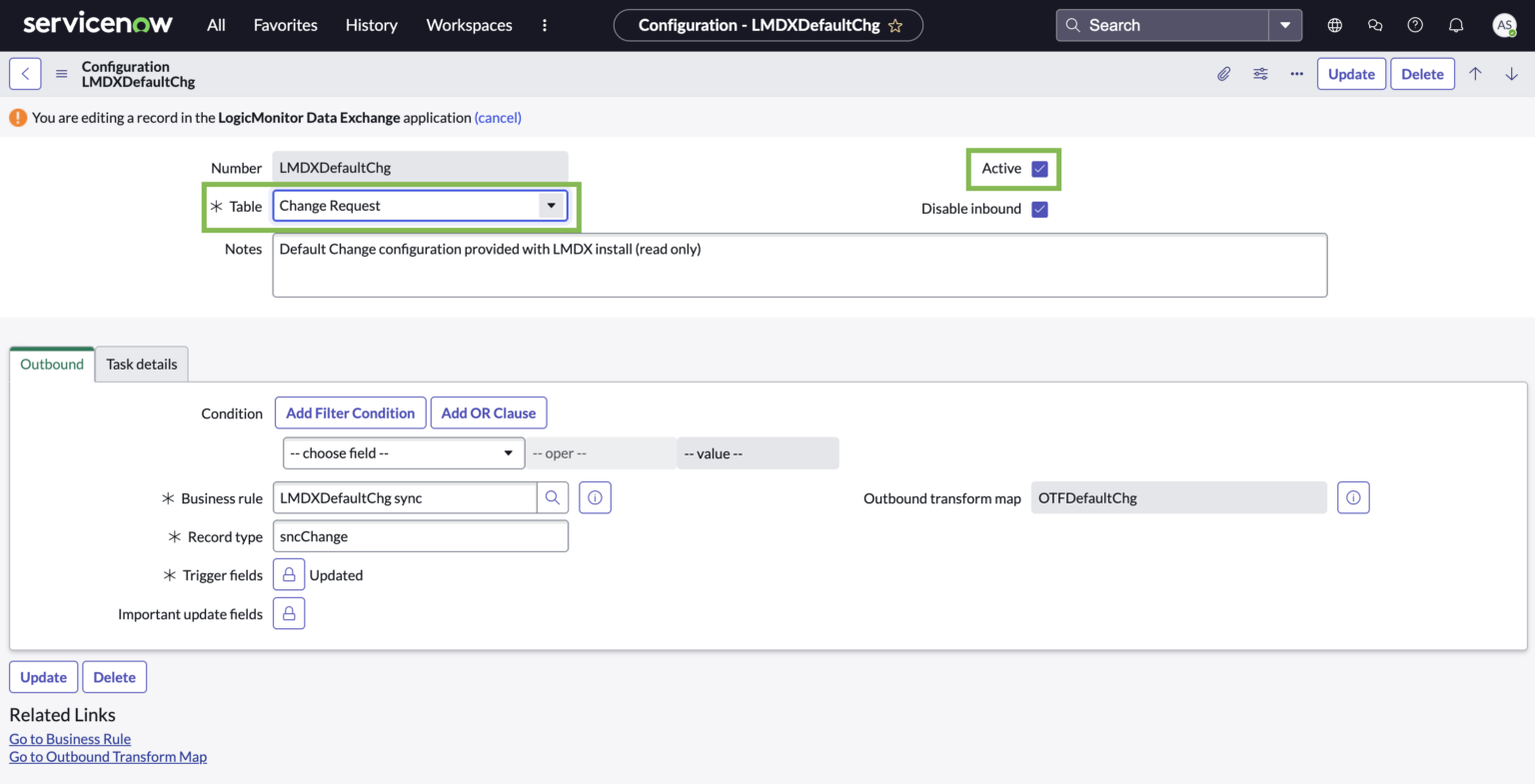Image resolution: width=1535 pixels, height=784 pixels.
Task: Open the Table dropdown showing Change Request
Action: point(420,206)
